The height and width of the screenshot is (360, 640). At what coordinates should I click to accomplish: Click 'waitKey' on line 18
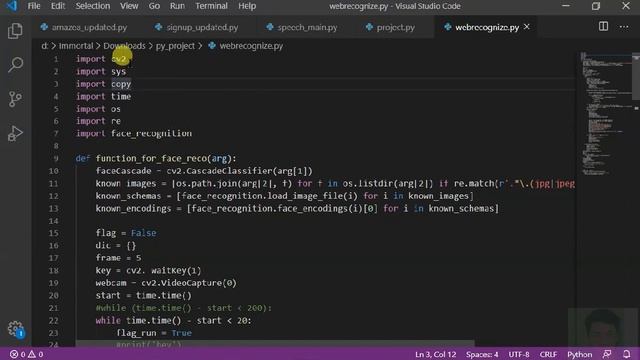[x=169, y=271]
